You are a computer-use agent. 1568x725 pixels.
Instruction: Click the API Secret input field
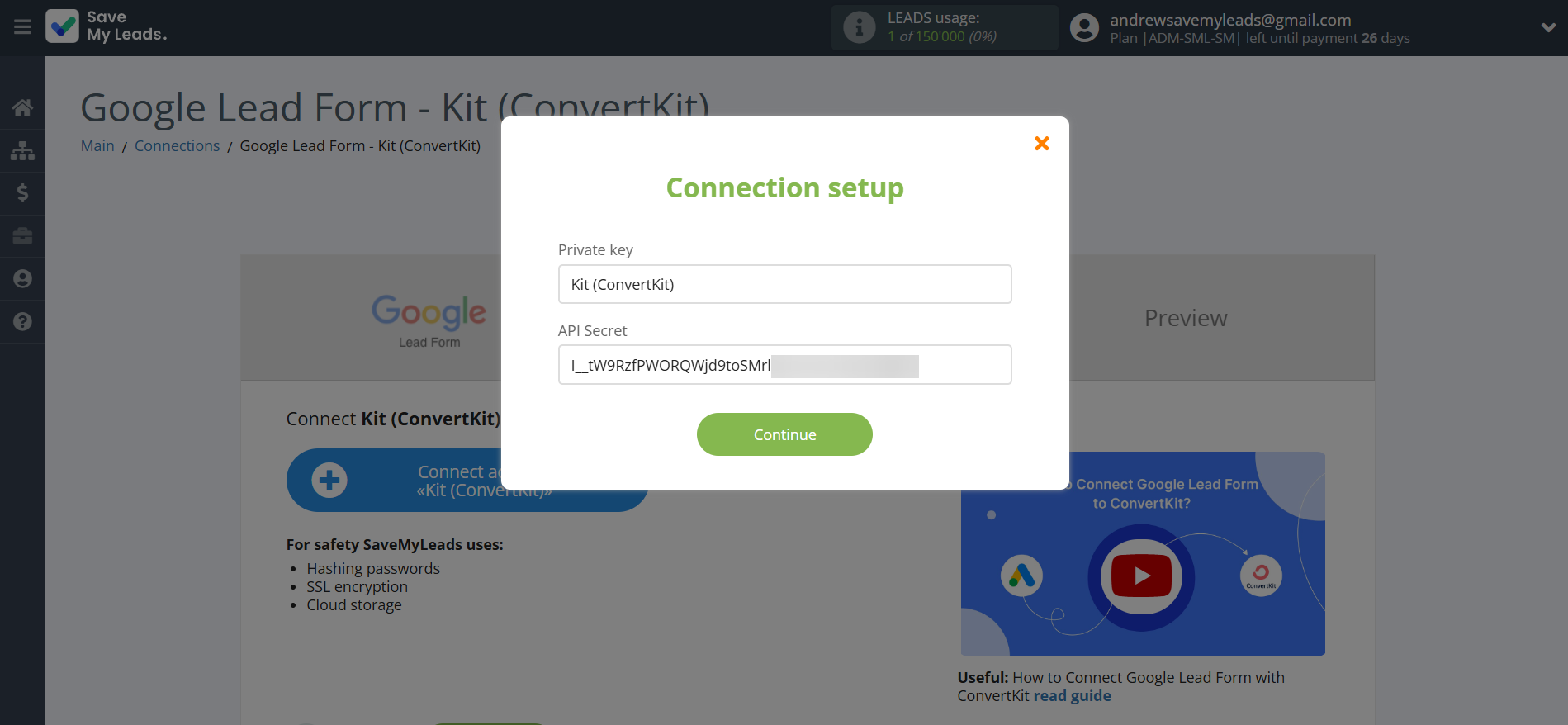[x=784, y=364]
